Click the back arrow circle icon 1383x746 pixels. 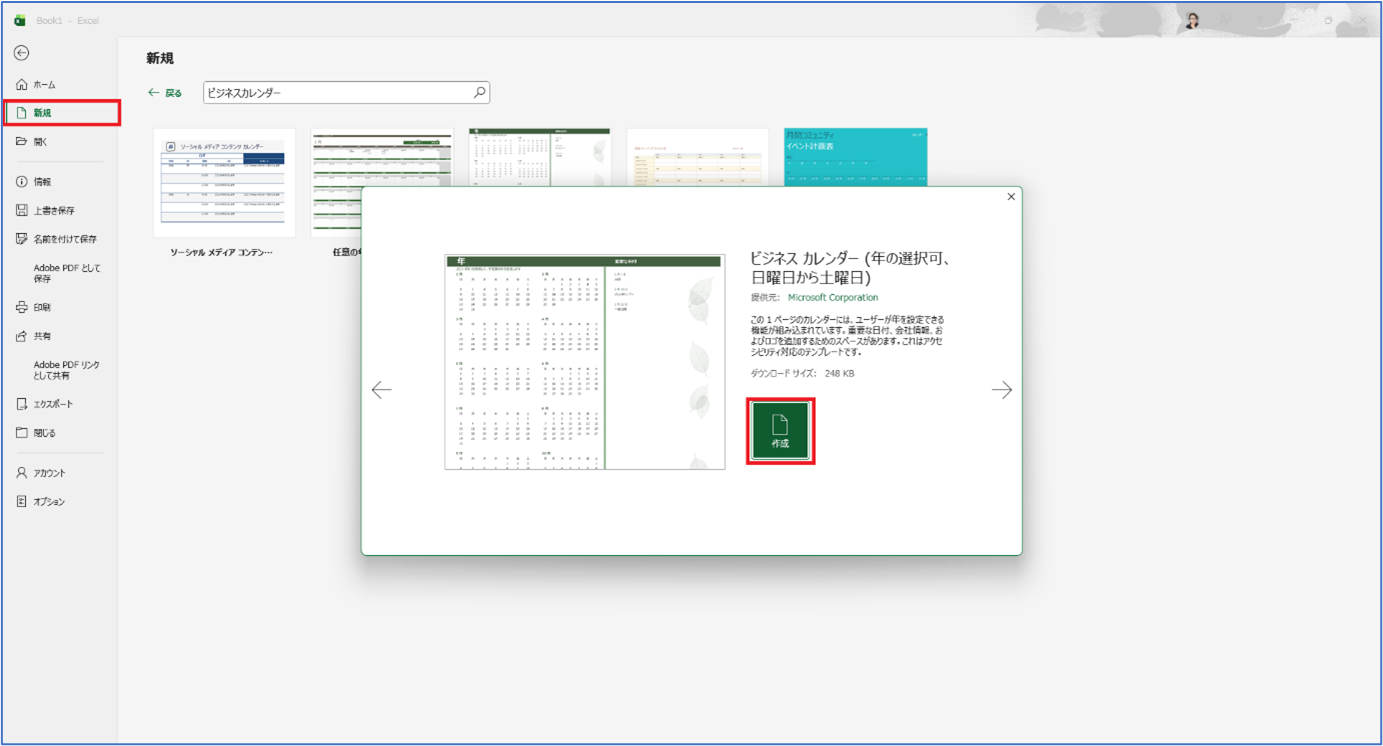click(x=21, y=53)
